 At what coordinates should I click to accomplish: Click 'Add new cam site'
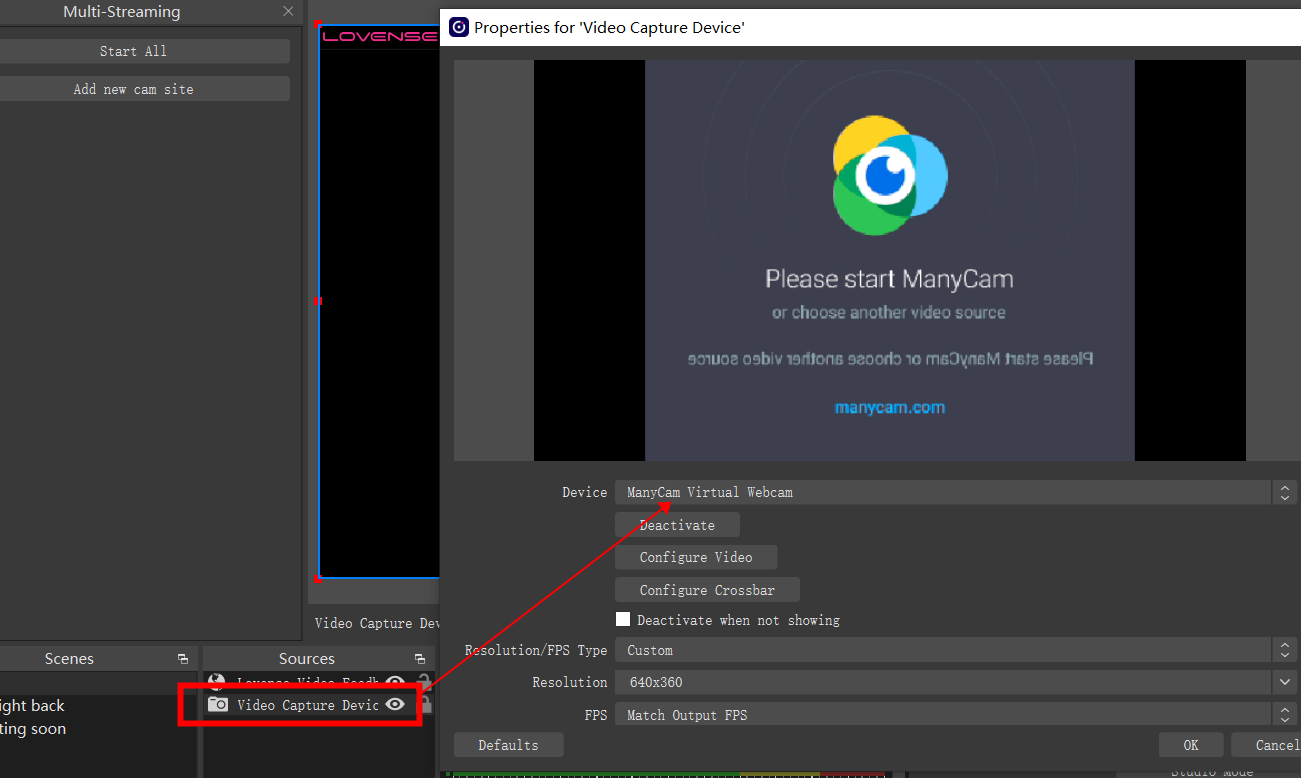point(133,88)
